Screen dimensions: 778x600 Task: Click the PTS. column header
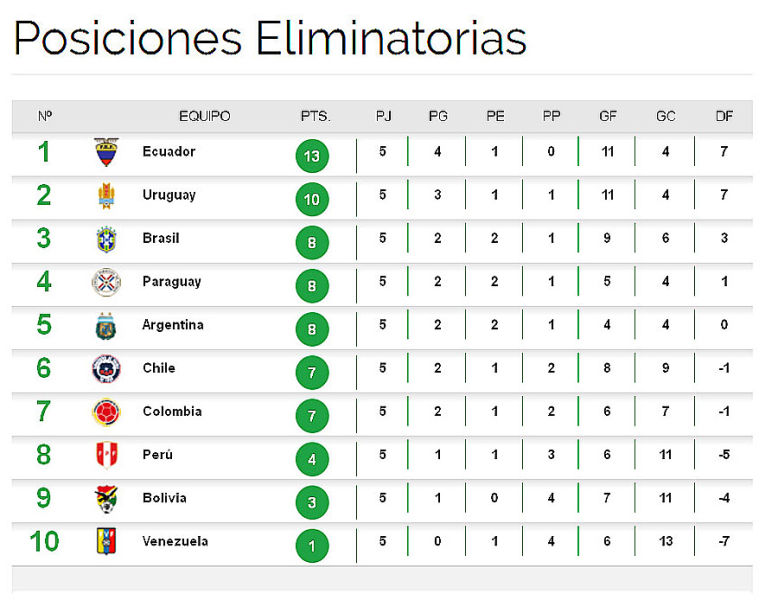coord(316,116)
